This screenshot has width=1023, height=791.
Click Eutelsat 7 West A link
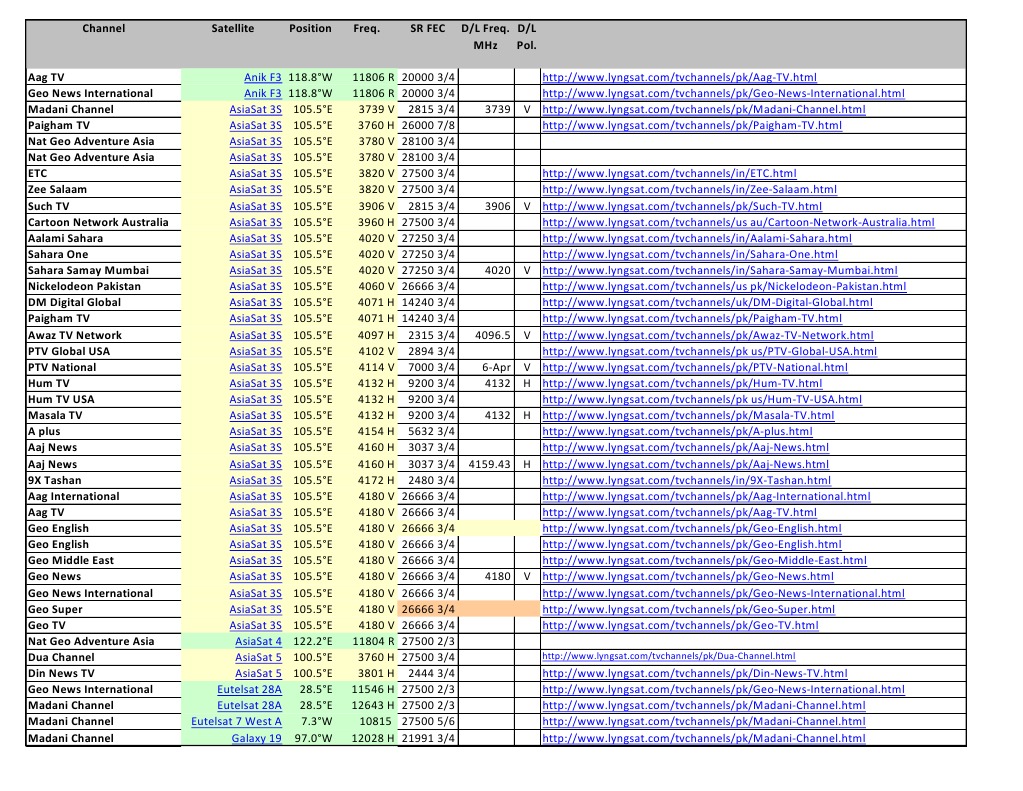tap(236, 721)
